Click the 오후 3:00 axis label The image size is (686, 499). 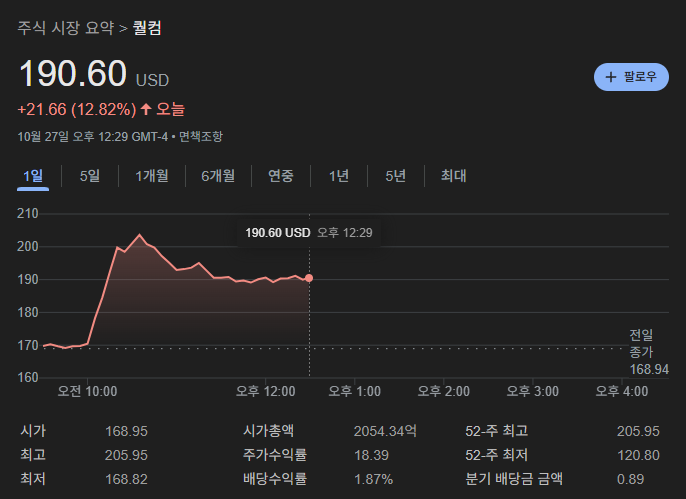(x=532, y=391)
